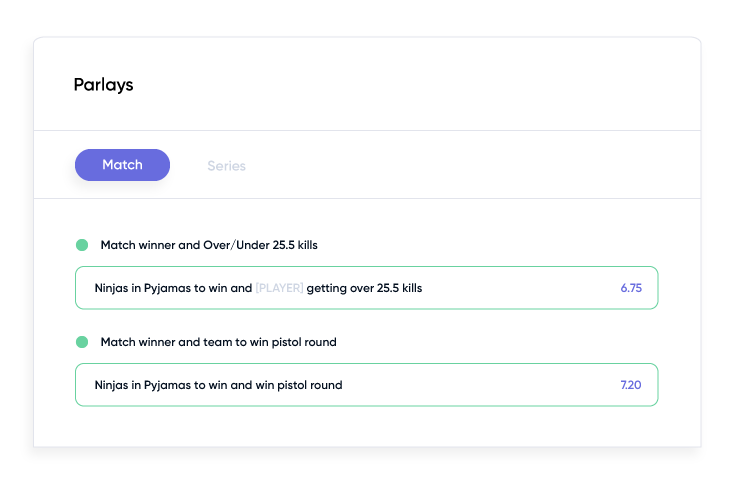Select the 6.75 odds value
The height and width of the screenshot is (478, 732).
631,288
